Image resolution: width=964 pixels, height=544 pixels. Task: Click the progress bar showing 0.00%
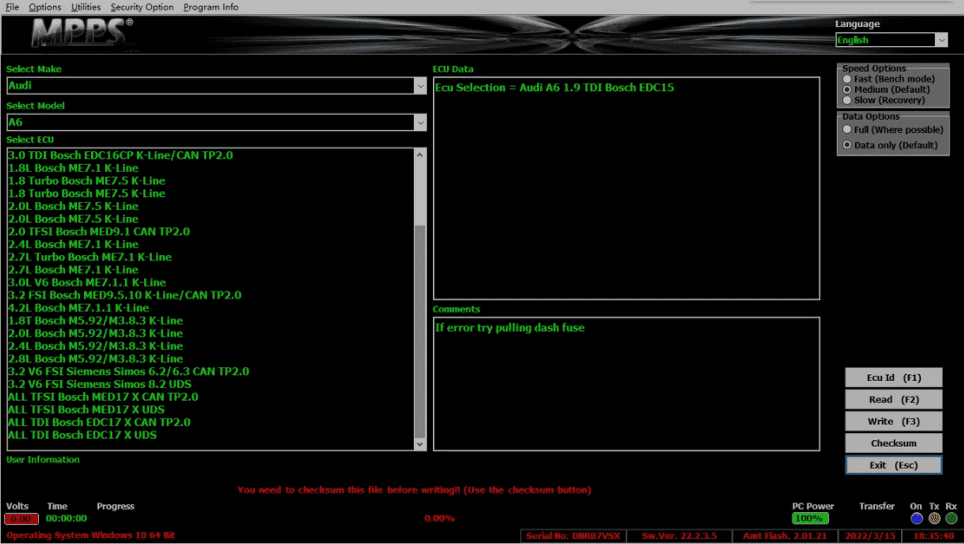440,518
